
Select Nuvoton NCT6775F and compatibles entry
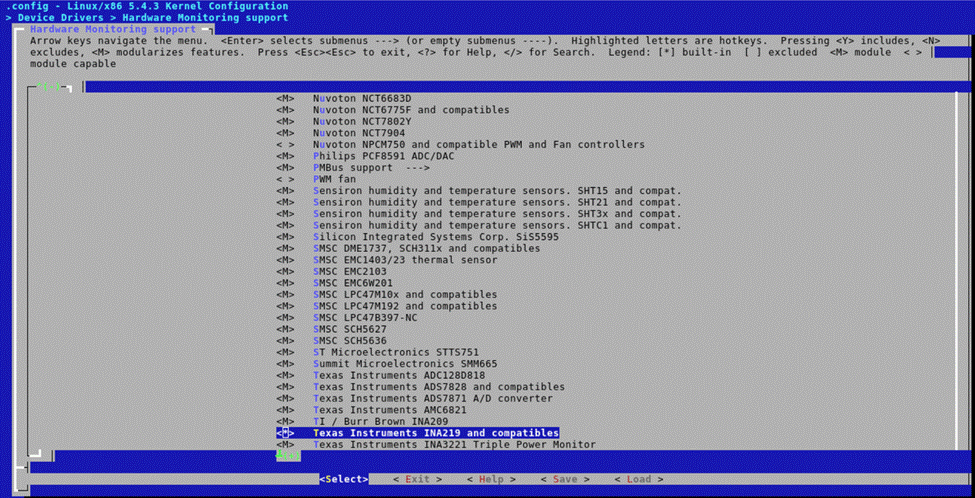point(411,109)
